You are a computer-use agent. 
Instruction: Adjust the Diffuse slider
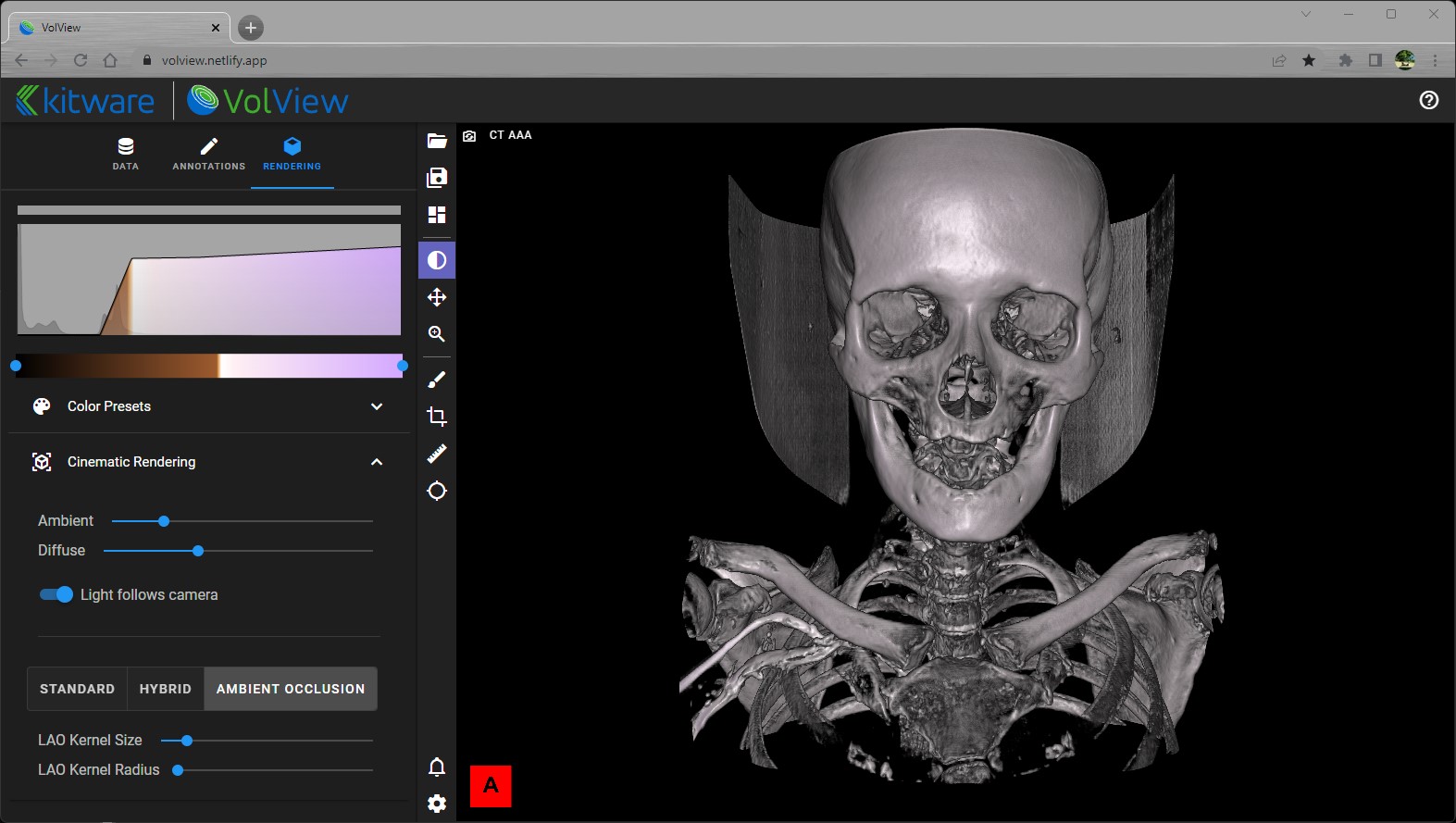tap(238, 551)
